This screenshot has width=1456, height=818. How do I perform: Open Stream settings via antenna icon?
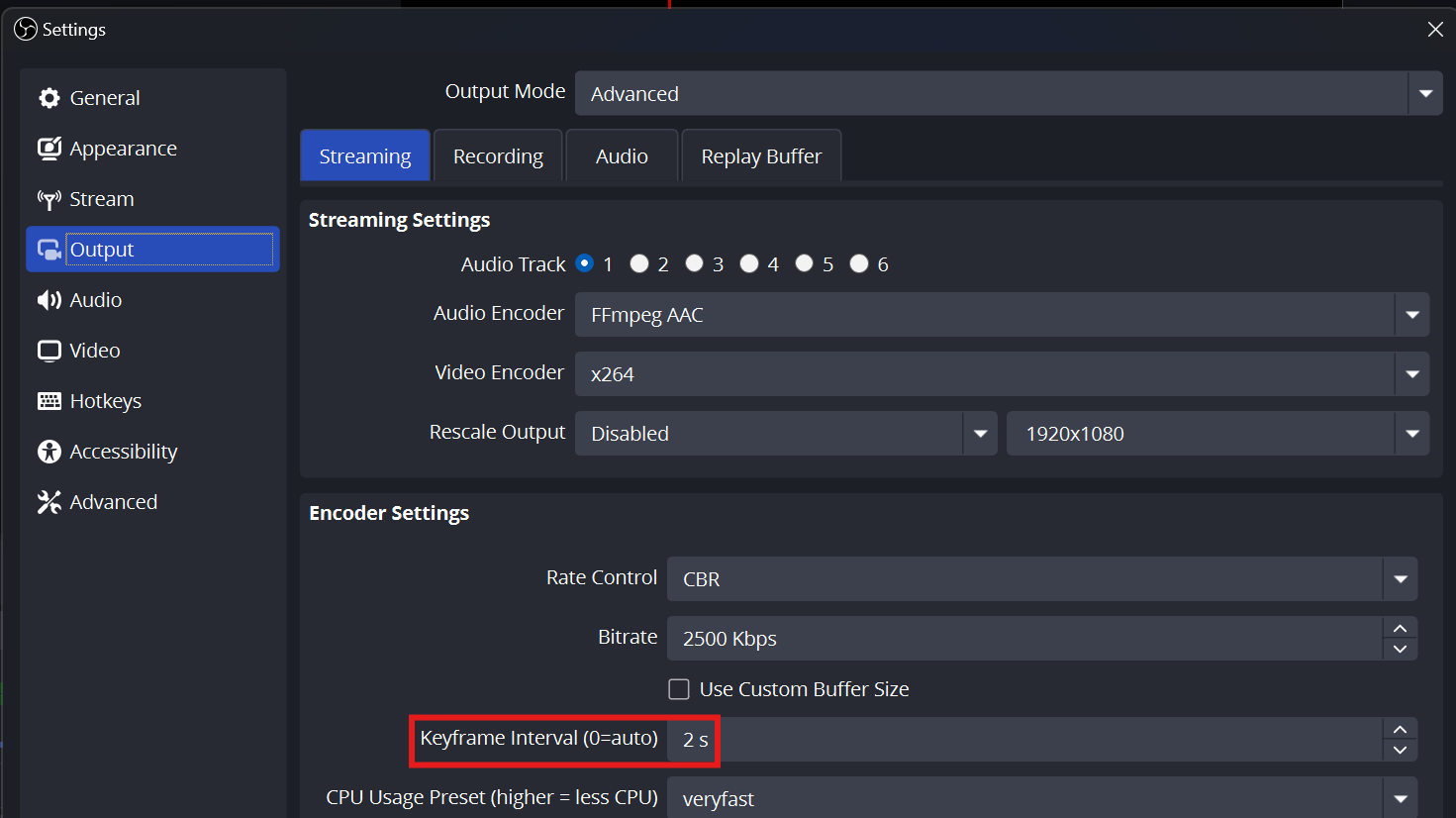pos(49,198)
